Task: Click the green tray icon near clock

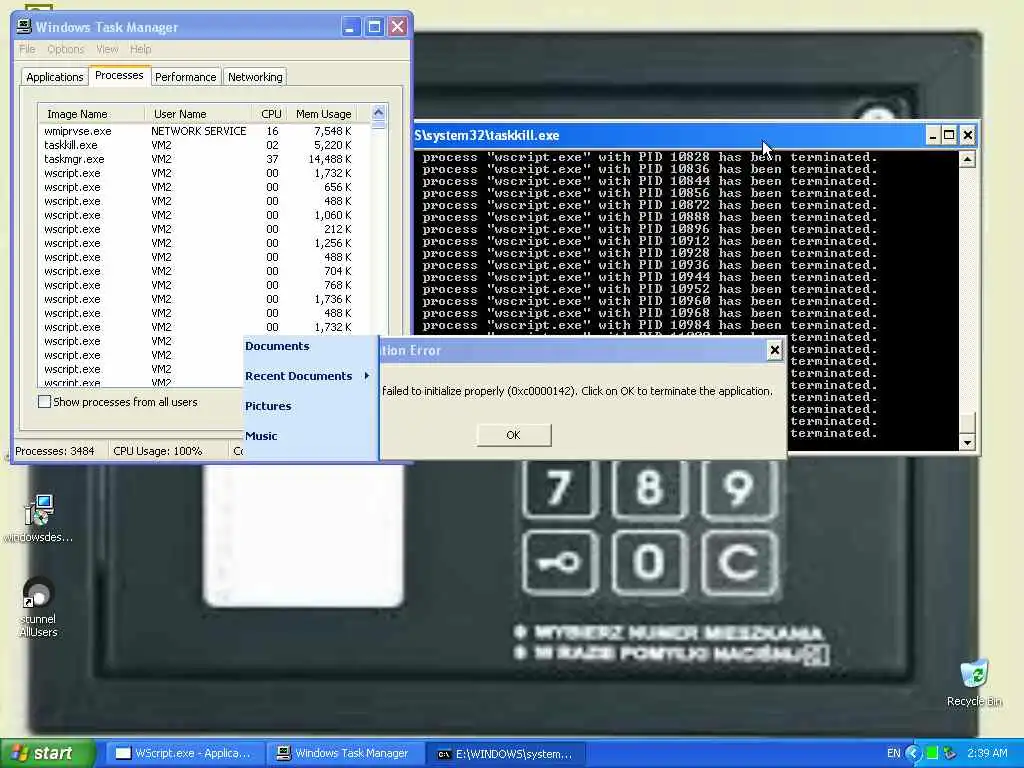Action: pyautogui.click(x=932, y=753)
